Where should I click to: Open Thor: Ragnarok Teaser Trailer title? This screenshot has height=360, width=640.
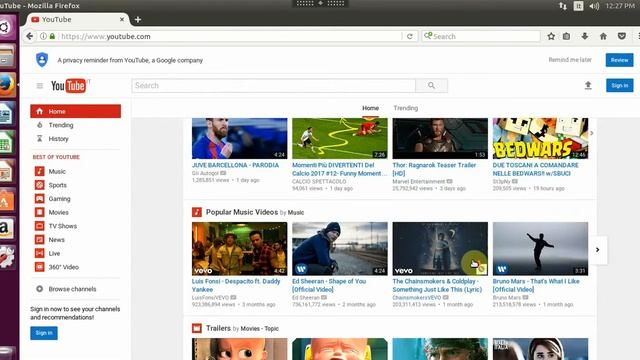pos(434,169)
